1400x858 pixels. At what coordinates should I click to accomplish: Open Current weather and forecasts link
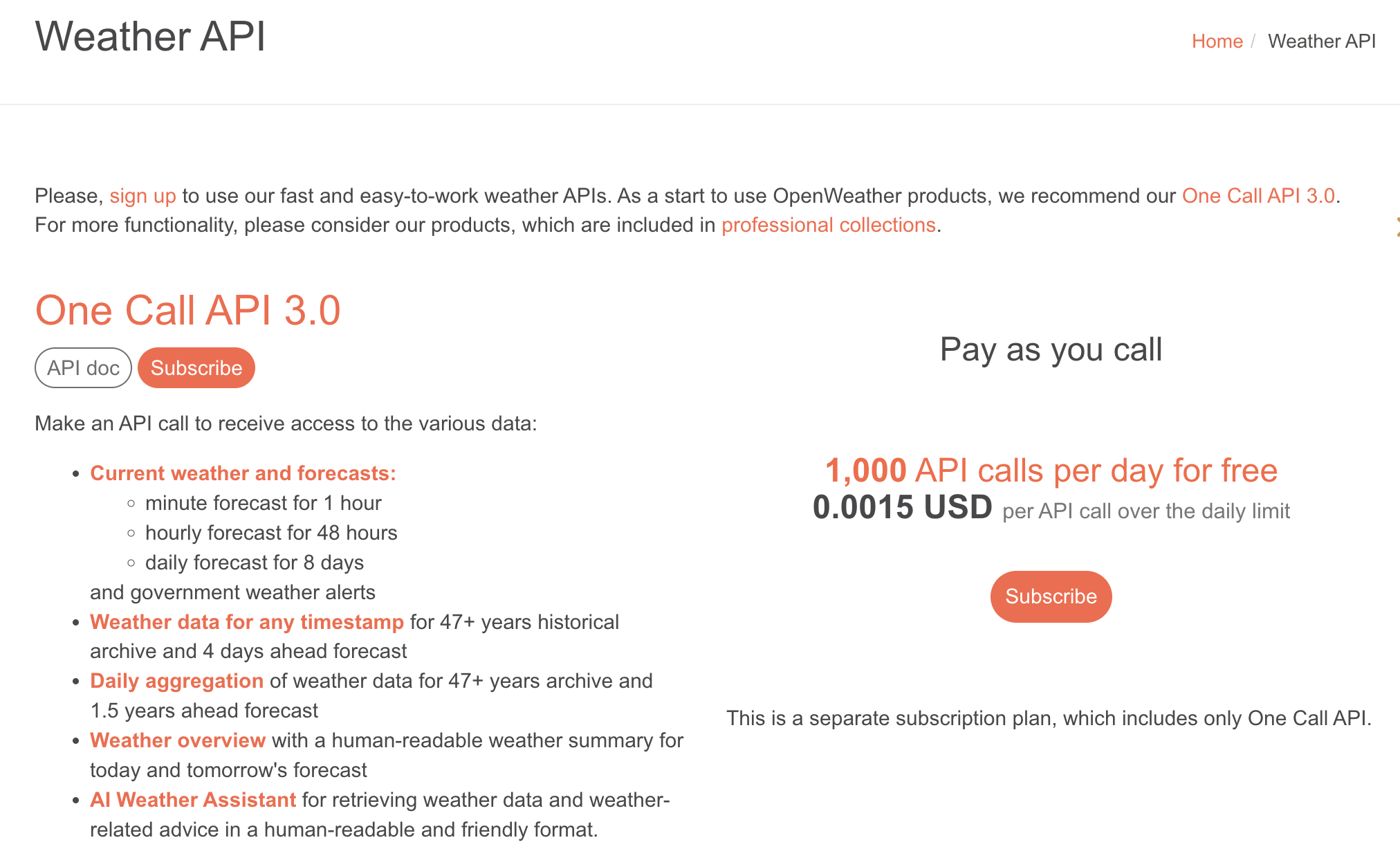coord(243,473)
